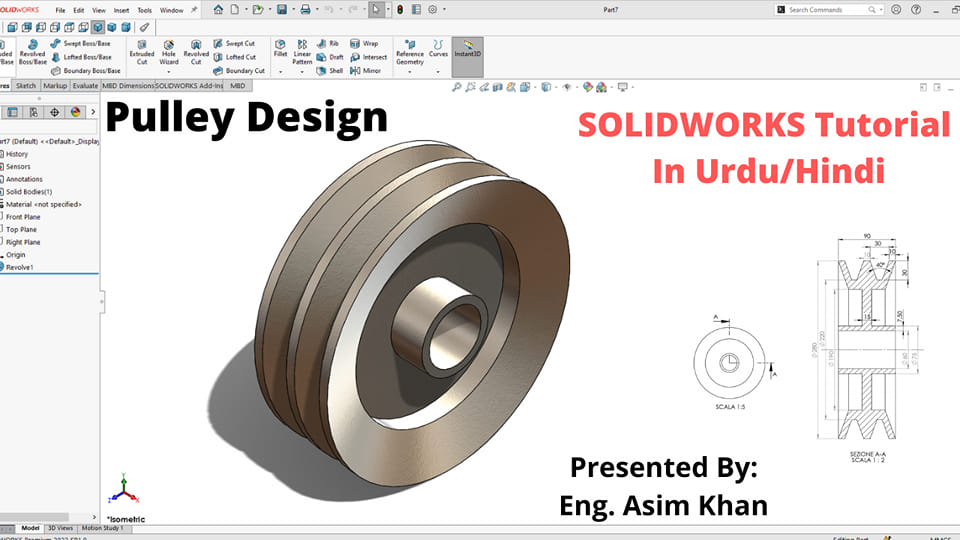Click the Select cursor tool
Viewport: 960px width, 540px height.
coord(376,10)
